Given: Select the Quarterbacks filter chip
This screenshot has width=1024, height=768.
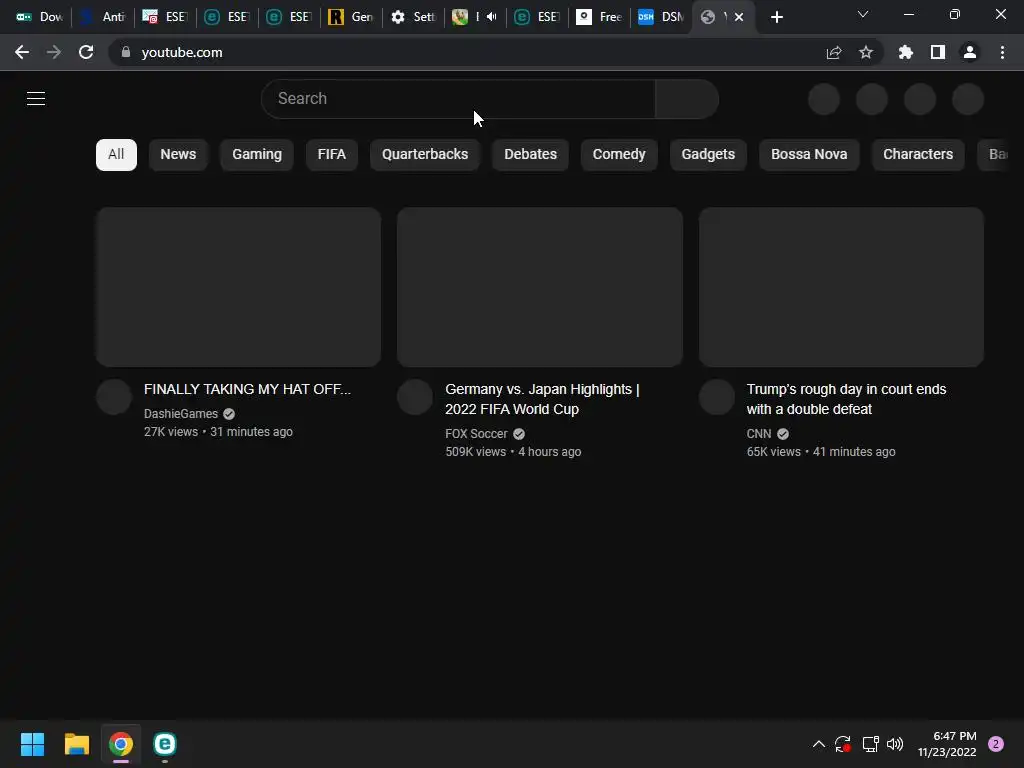Looking at the screenshot, I should click(x=425, y=155).
